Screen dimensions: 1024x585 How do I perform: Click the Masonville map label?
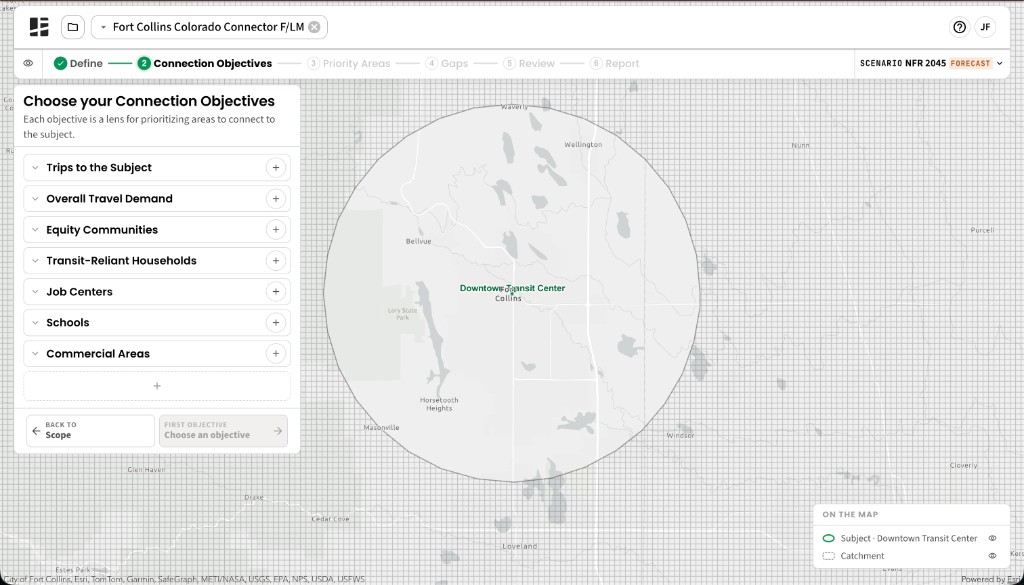381,428
